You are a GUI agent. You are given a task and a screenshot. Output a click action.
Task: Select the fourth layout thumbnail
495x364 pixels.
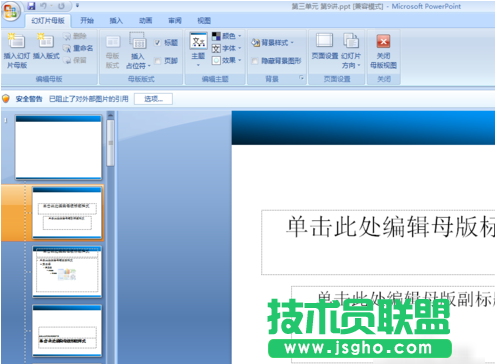click(67, 331)
